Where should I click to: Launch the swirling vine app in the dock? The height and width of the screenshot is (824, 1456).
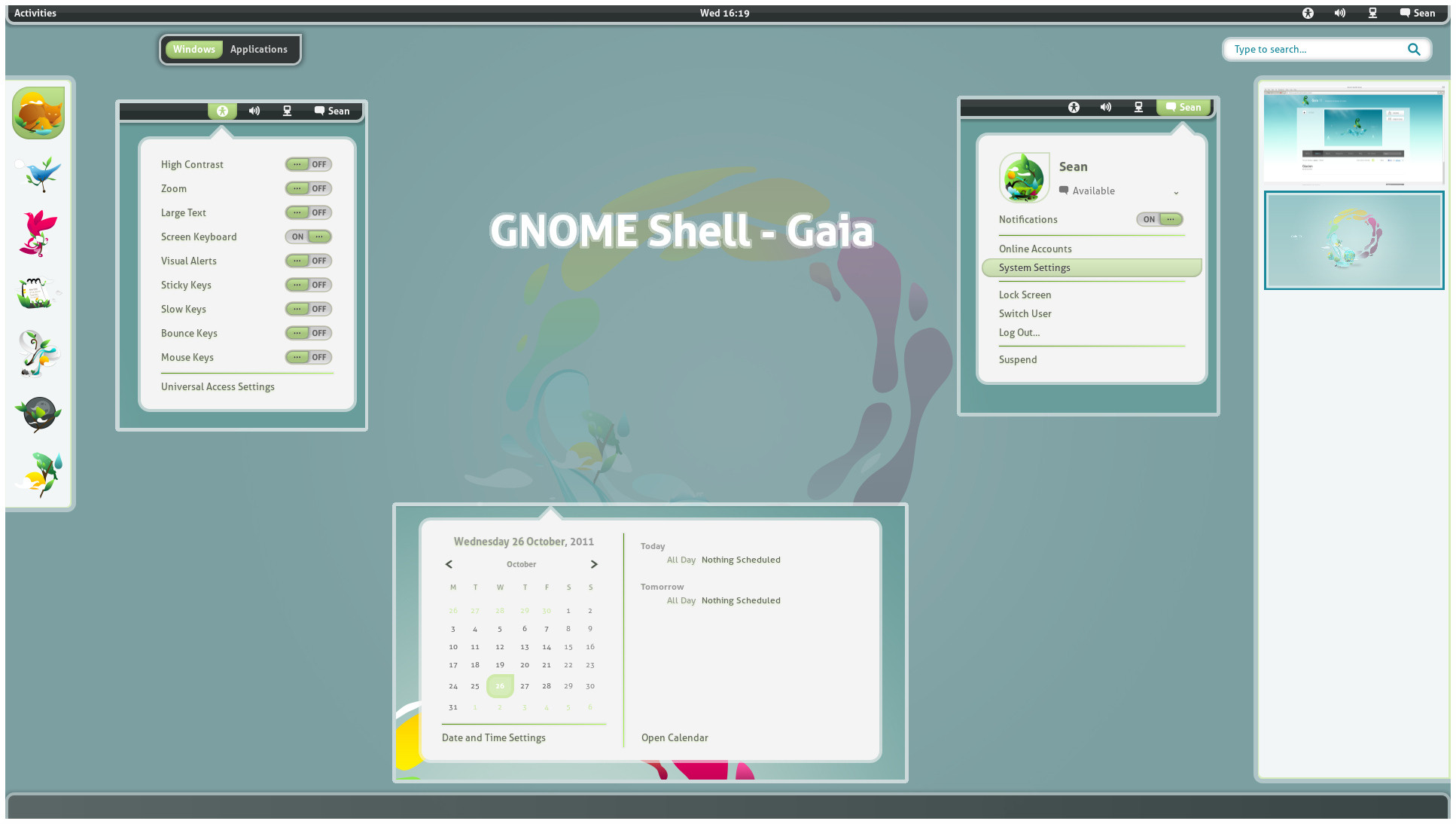click(38, 353)
